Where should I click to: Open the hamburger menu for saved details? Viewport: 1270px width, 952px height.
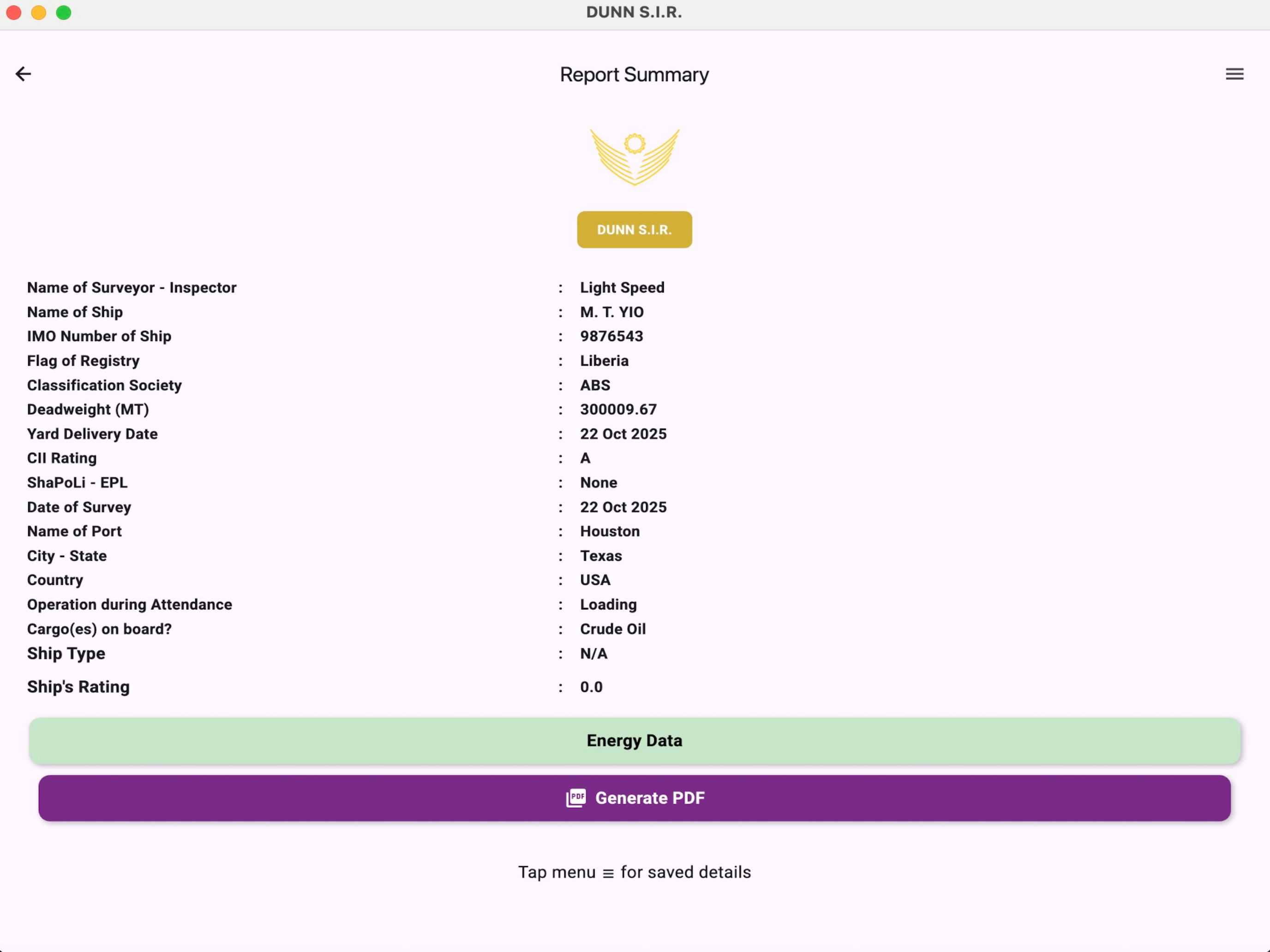click(1234, 74)
